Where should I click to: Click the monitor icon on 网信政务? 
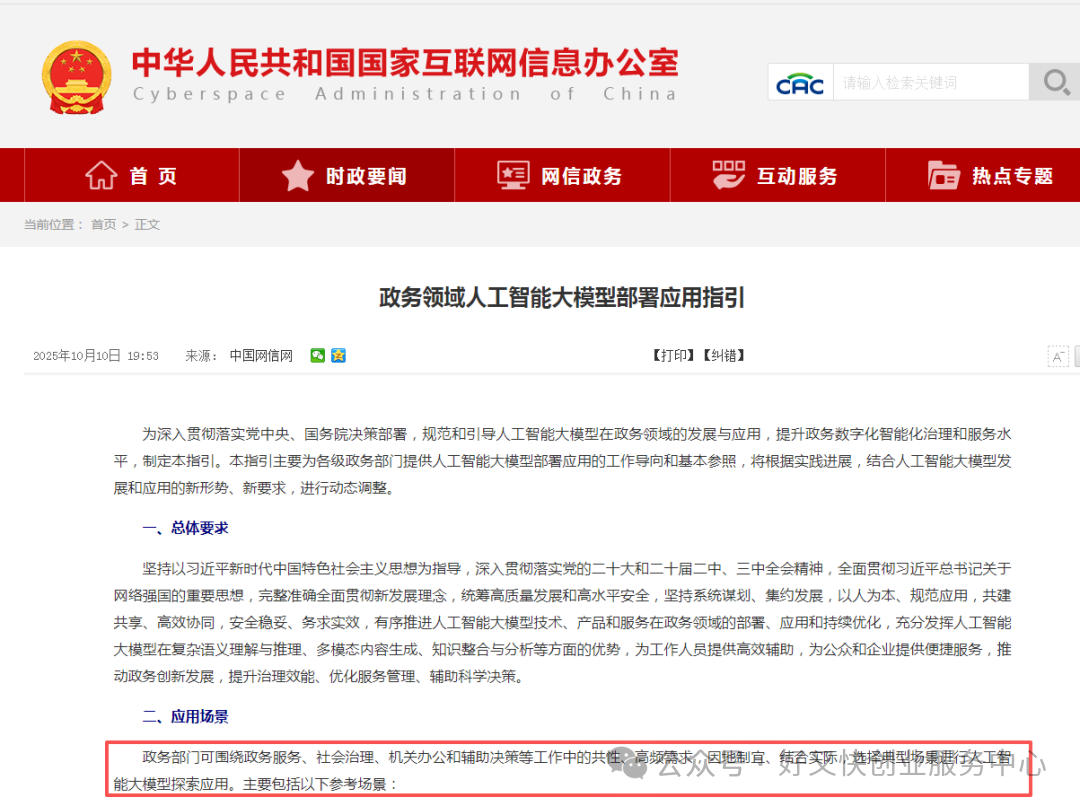513,174
